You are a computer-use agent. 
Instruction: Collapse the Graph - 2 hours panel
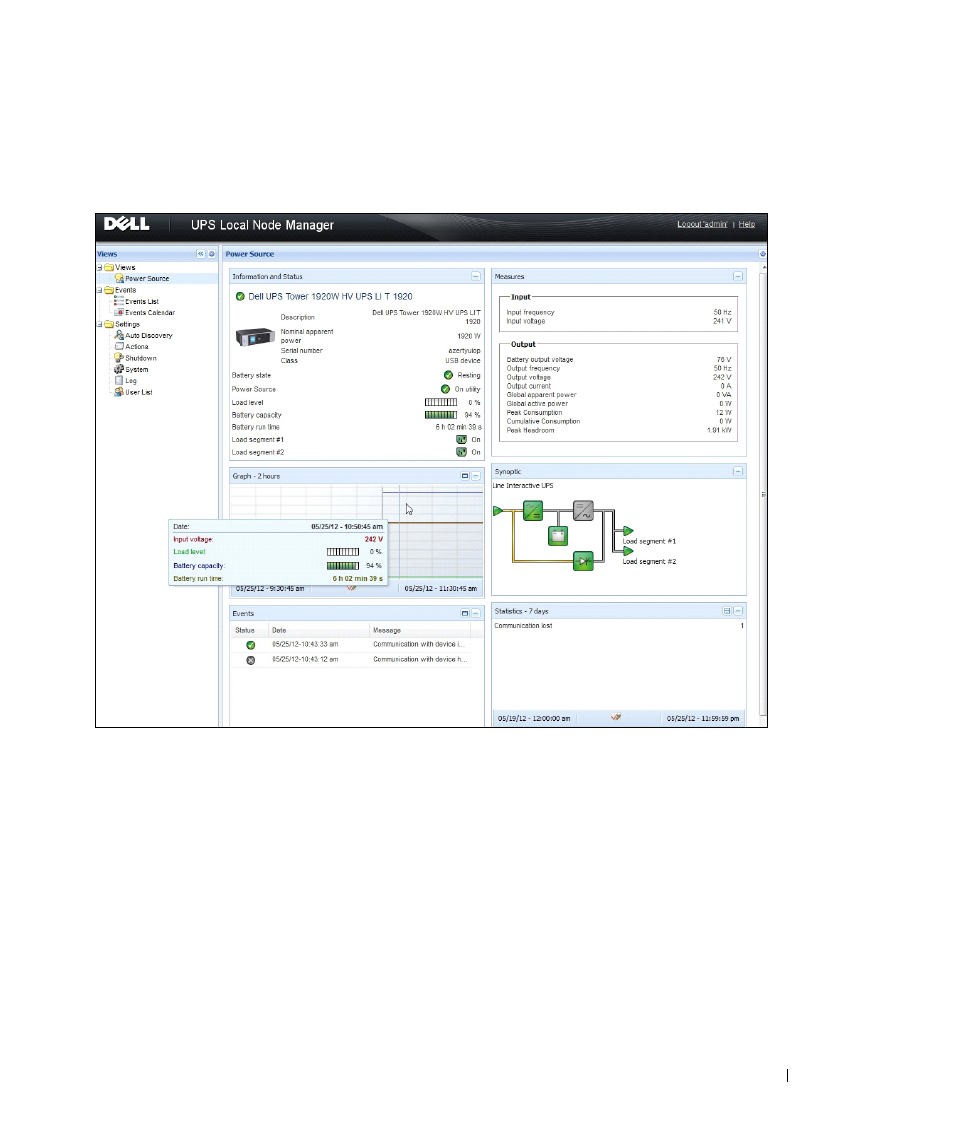[476, 476]
